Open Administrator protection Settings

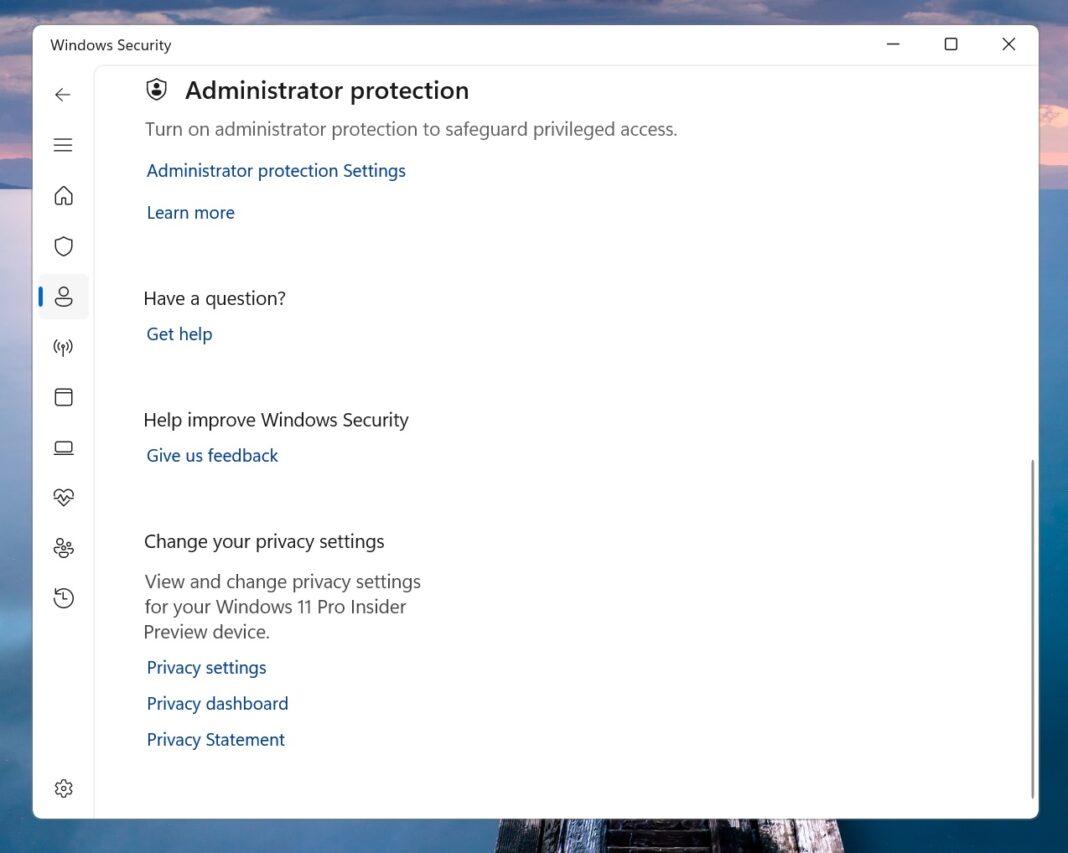point(276,170)
